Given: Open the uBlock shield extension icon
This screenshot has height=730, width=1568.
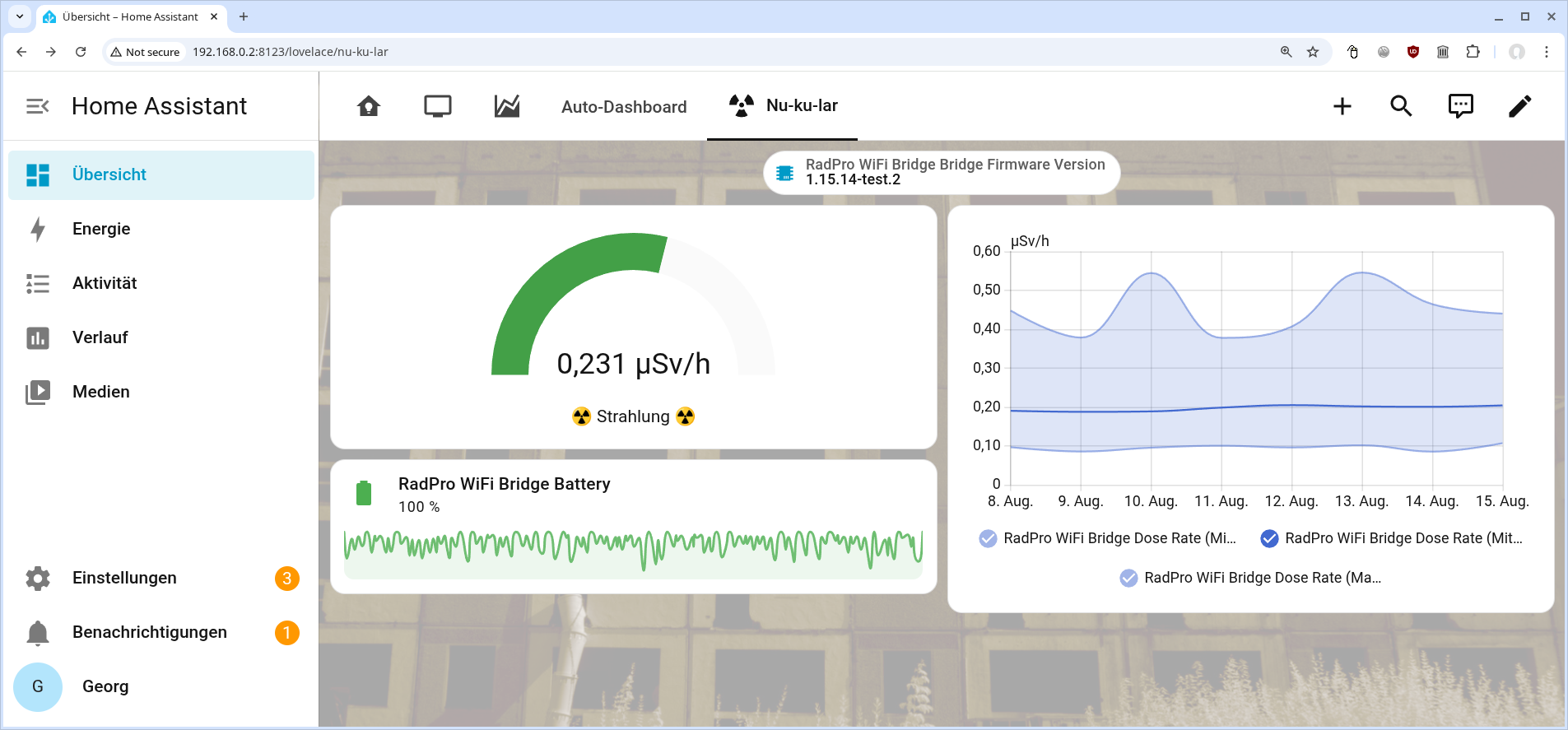Looking at the screenshot, I should 1413,52.
